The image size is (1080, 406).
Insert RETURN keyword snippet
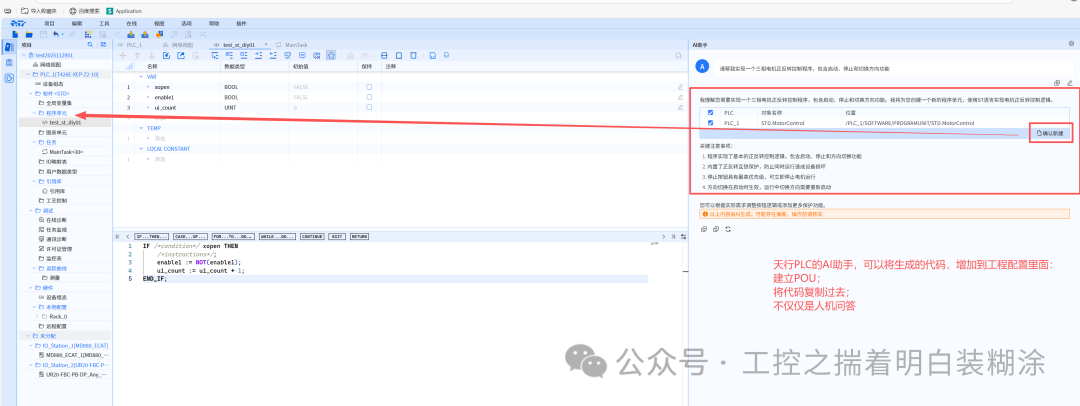[x=359, y=236]
